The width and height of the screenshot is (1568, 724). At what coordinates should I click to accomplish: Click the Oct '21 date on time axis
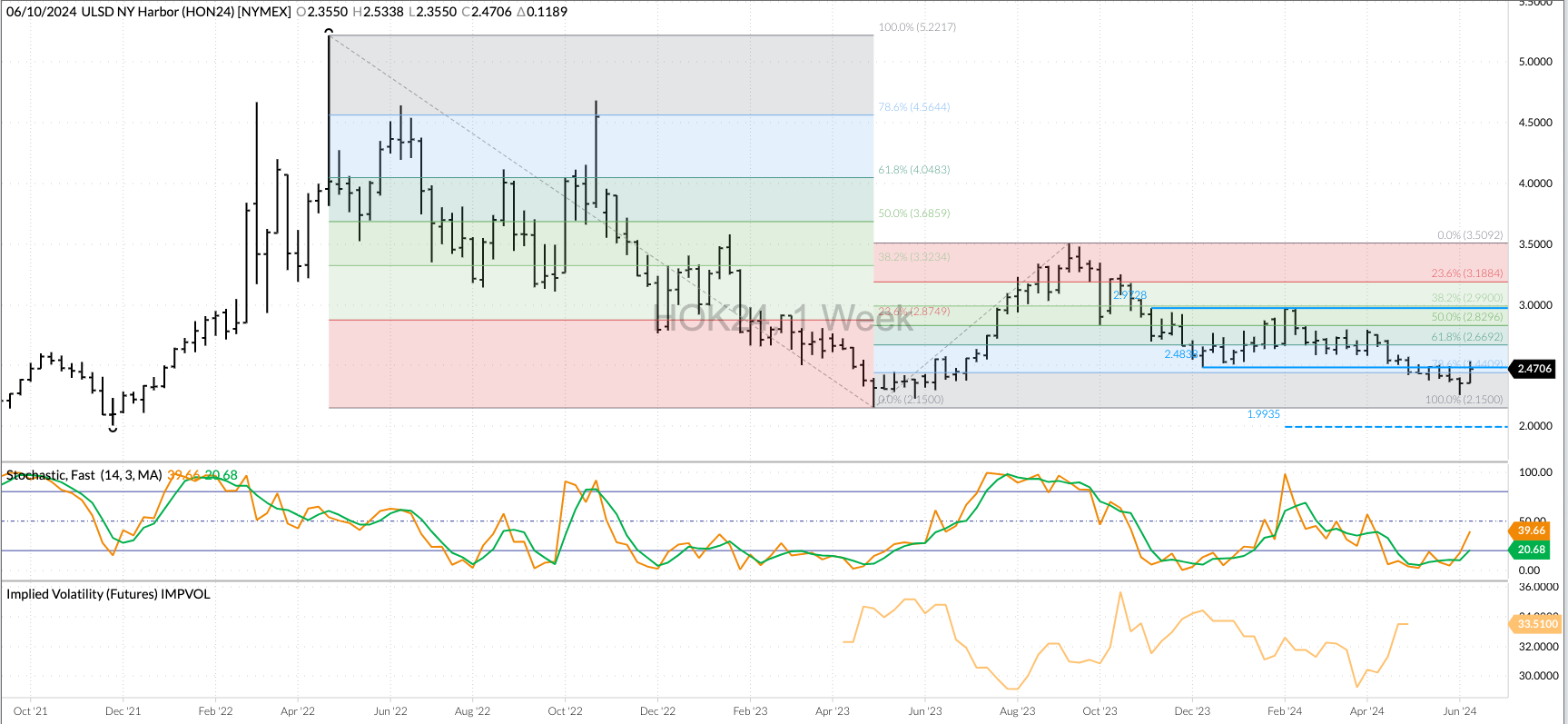pyautogui.click(x=31, y=711)
